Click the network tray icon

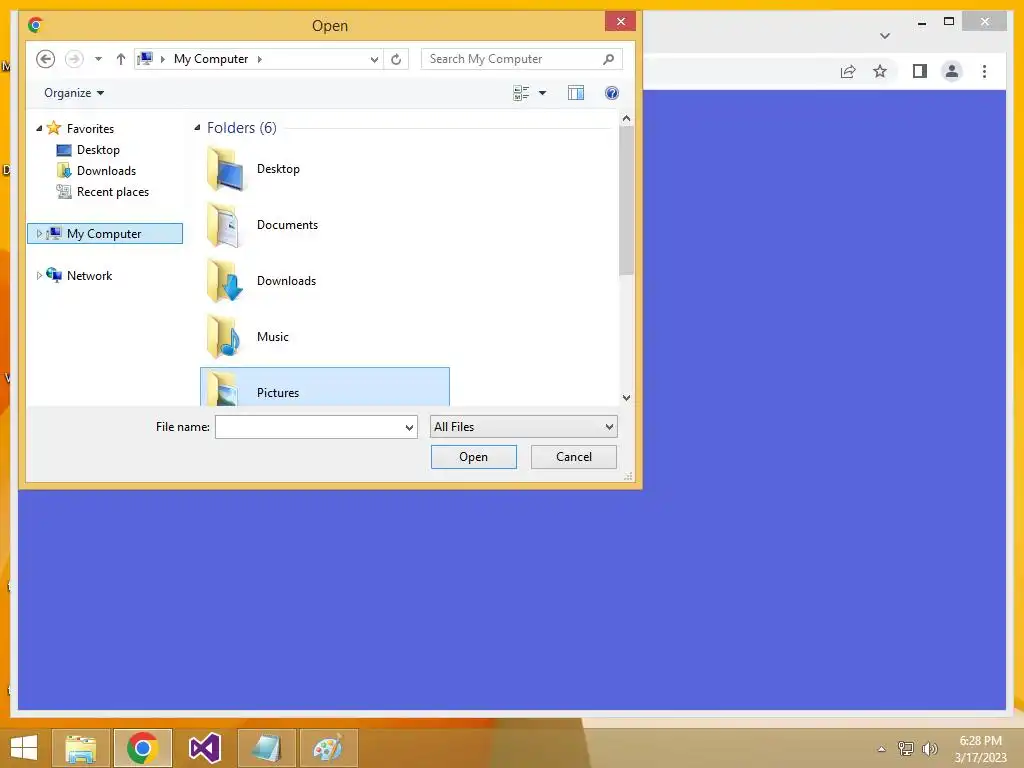coord(905,748)
